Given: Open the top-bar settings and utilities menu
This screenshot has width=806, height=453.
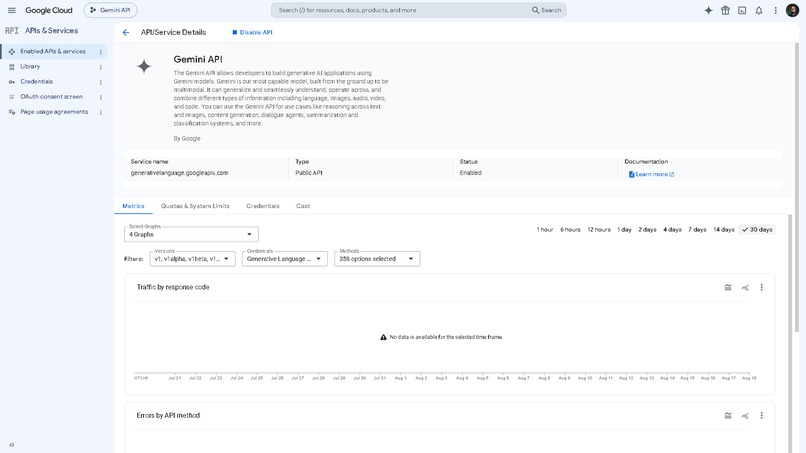Looking at the screenshot, I should click(x=776, y=10).
